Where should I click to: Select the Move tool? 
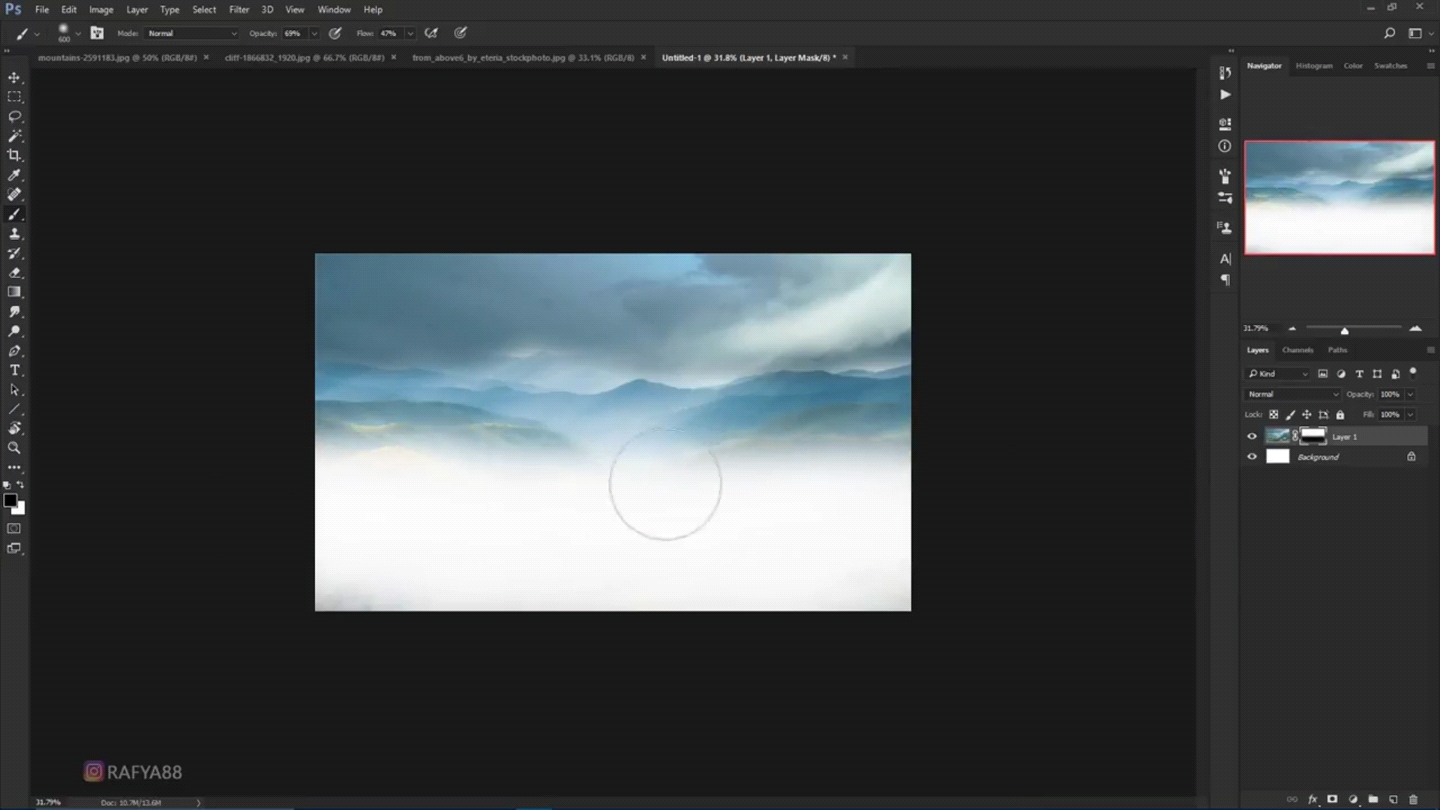[14, 77]
